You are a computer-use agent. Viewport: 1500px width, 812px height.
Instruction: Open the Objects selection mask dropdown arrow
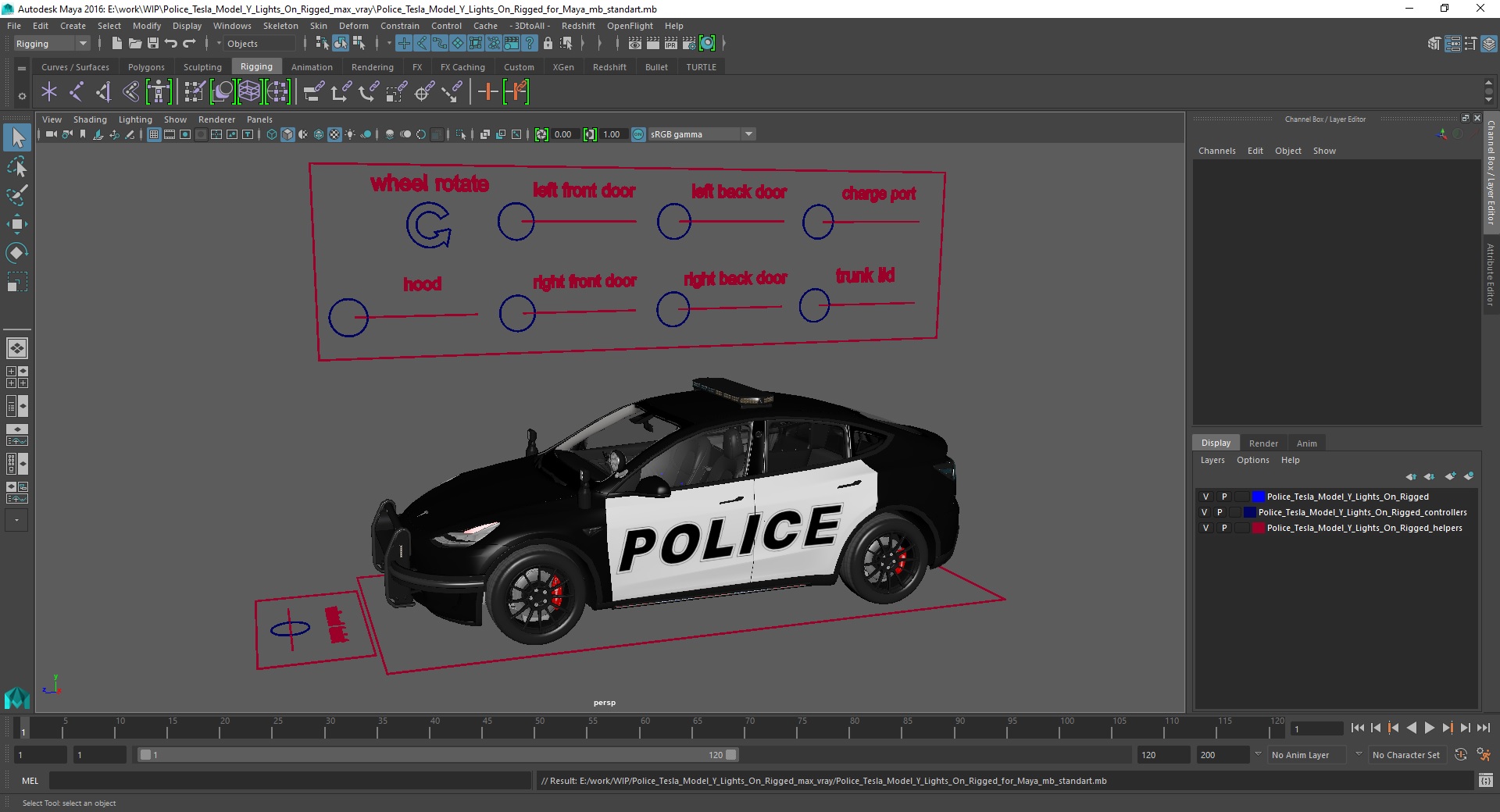tap(219, 44)
